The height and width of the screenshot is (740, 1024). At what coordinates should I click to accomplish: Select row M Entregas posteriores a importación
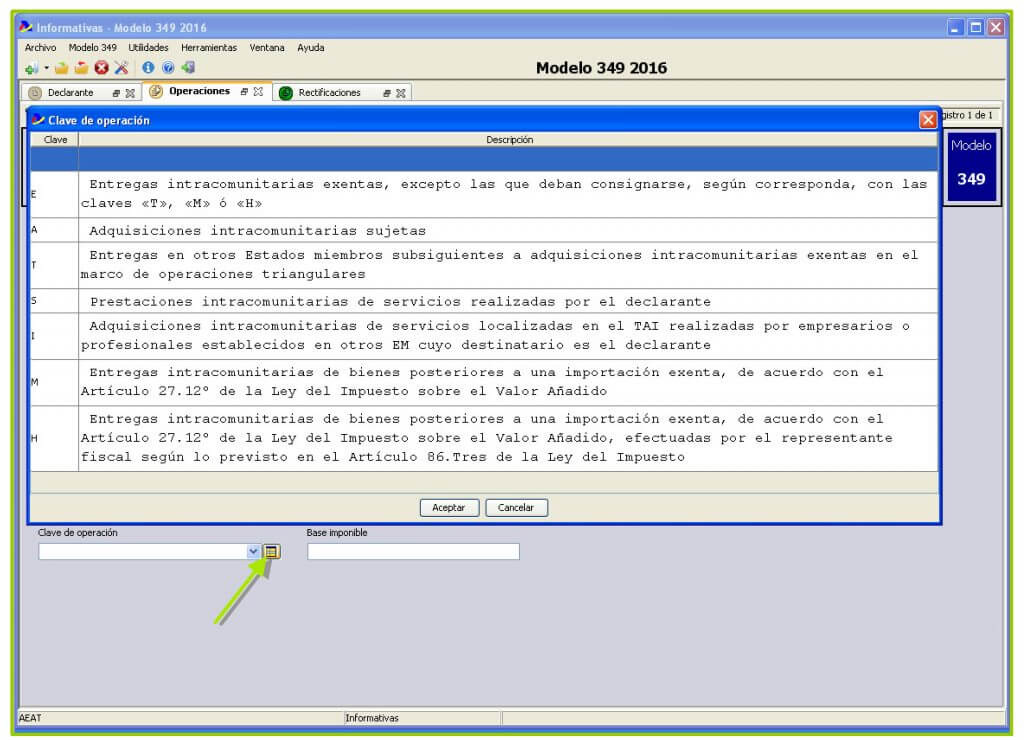tap(484, 382)
